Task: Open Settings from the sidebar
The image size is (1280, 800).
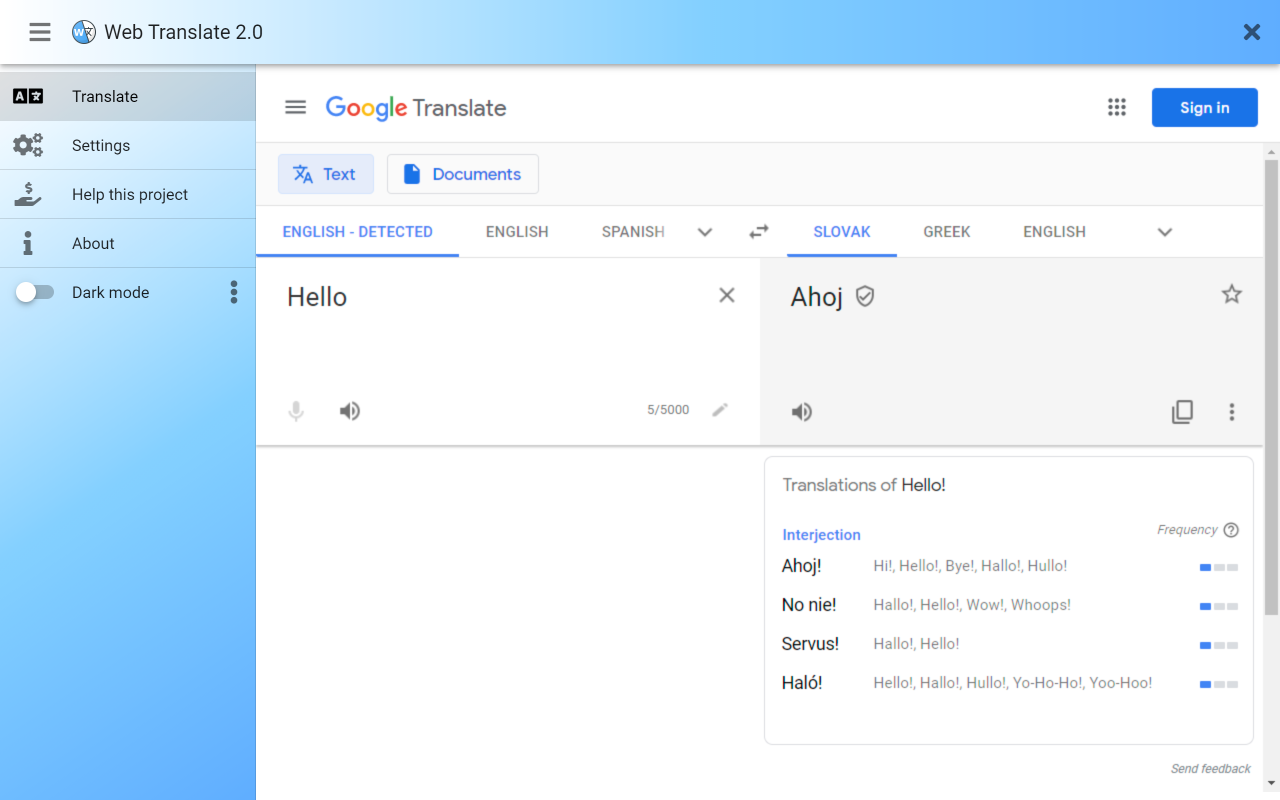Action: pyautogui.click(x=101, y=145)
